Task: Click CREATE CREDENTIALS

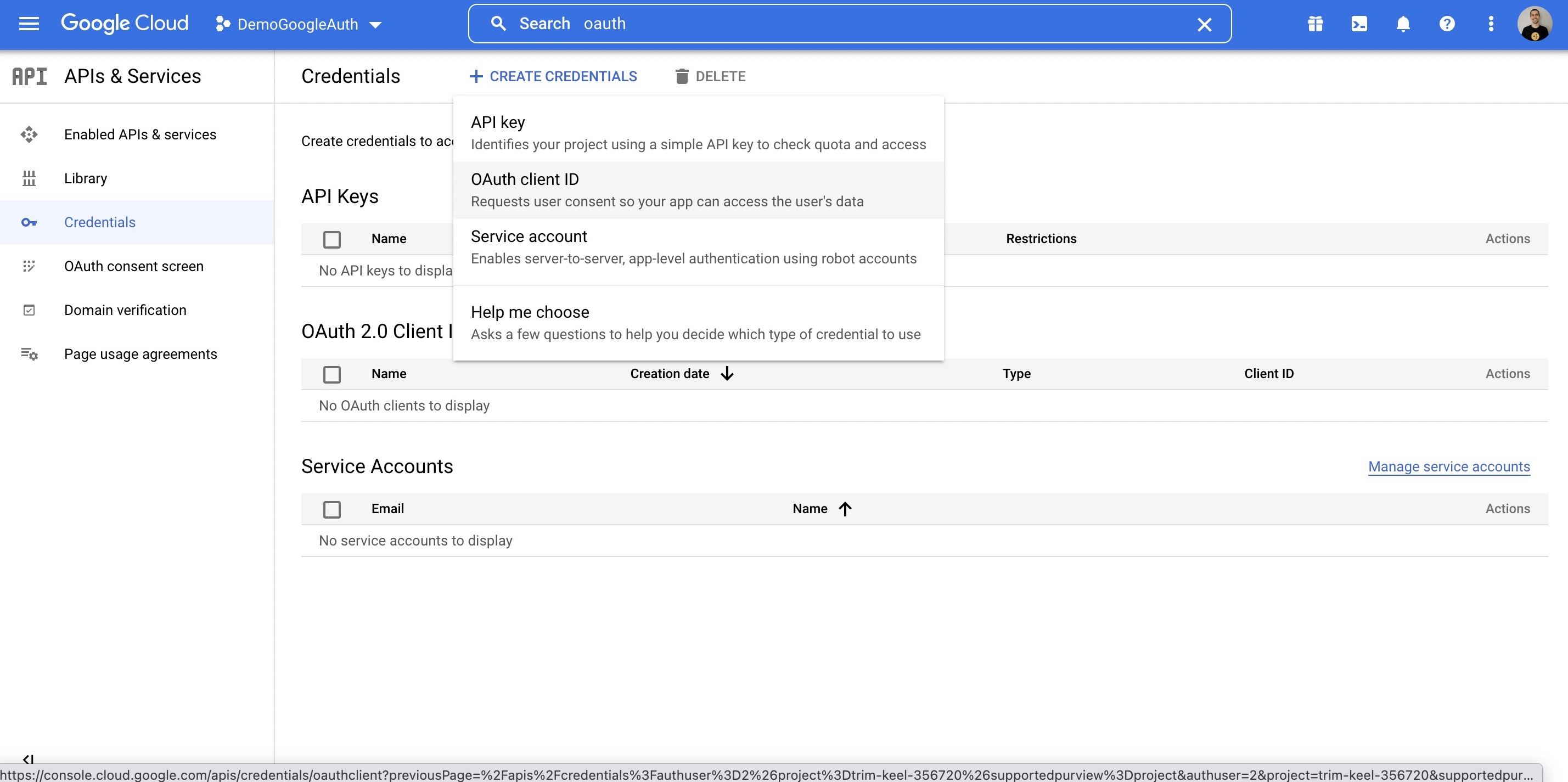Action: (553, 76)
